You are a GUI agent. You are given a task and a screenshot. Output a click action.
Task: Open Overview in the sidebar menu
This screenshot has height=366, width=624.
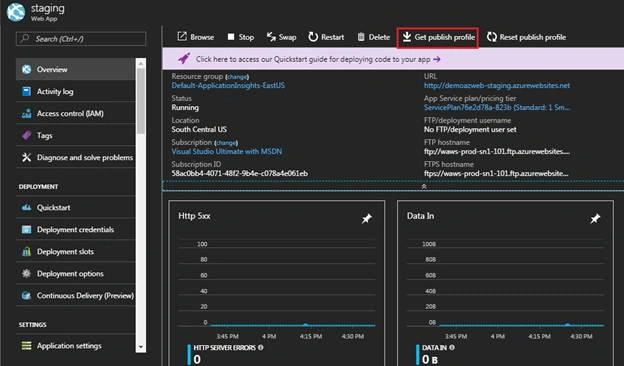(76, 69)
